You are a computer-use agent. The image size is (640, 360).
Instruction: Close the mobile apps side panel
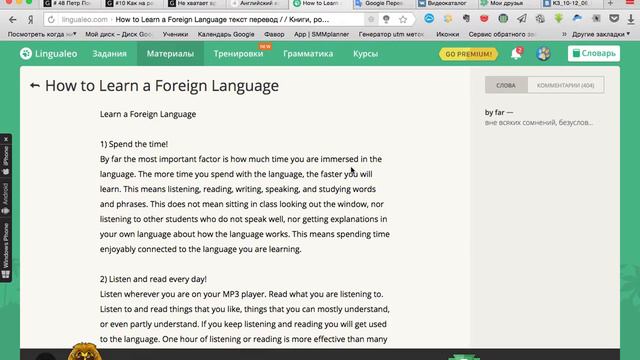click(x=6, y=139)
